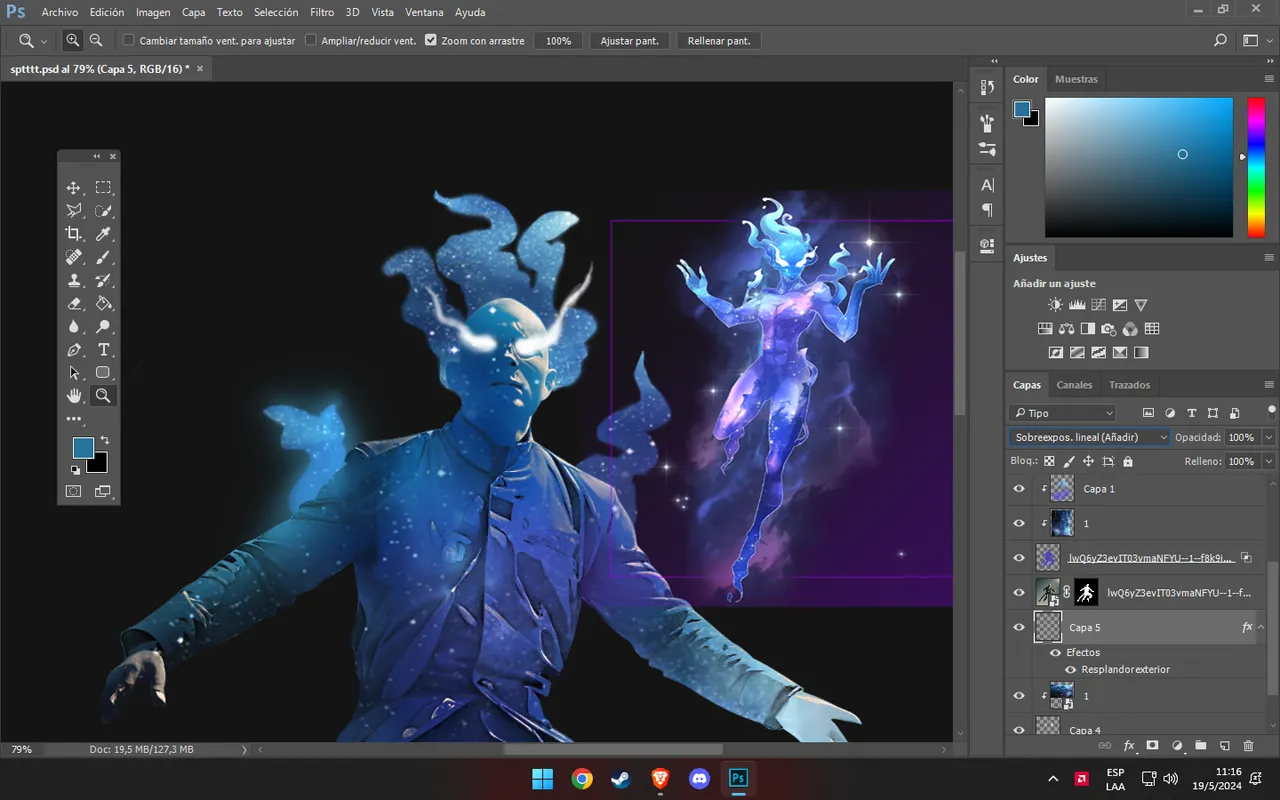Open the Filtro menu
This screenshot has height=800, width=1280.
[322, 12]
